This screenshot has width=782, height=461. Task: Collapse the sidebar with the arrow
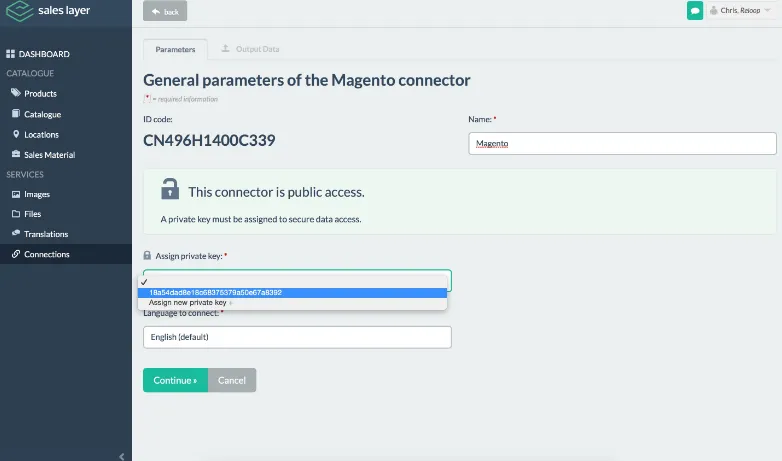click(x=122, y=456)
